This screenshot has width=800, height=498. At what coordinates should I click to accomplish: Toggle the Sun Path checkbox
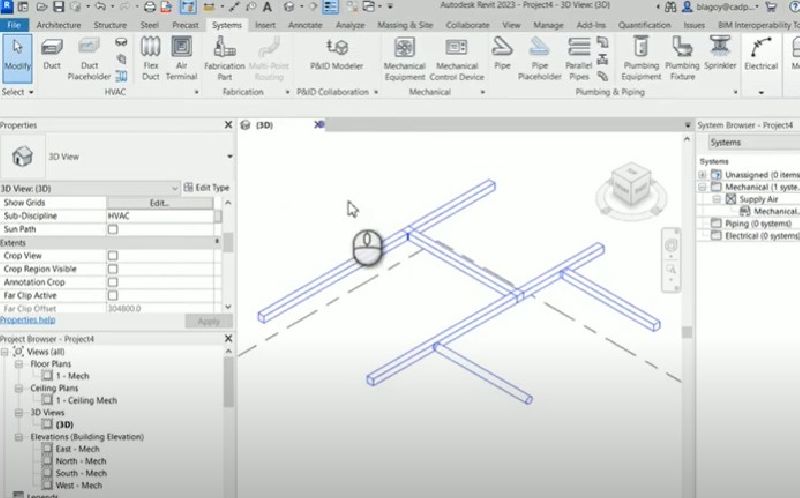pyautogui.click(x=112, y=230)
